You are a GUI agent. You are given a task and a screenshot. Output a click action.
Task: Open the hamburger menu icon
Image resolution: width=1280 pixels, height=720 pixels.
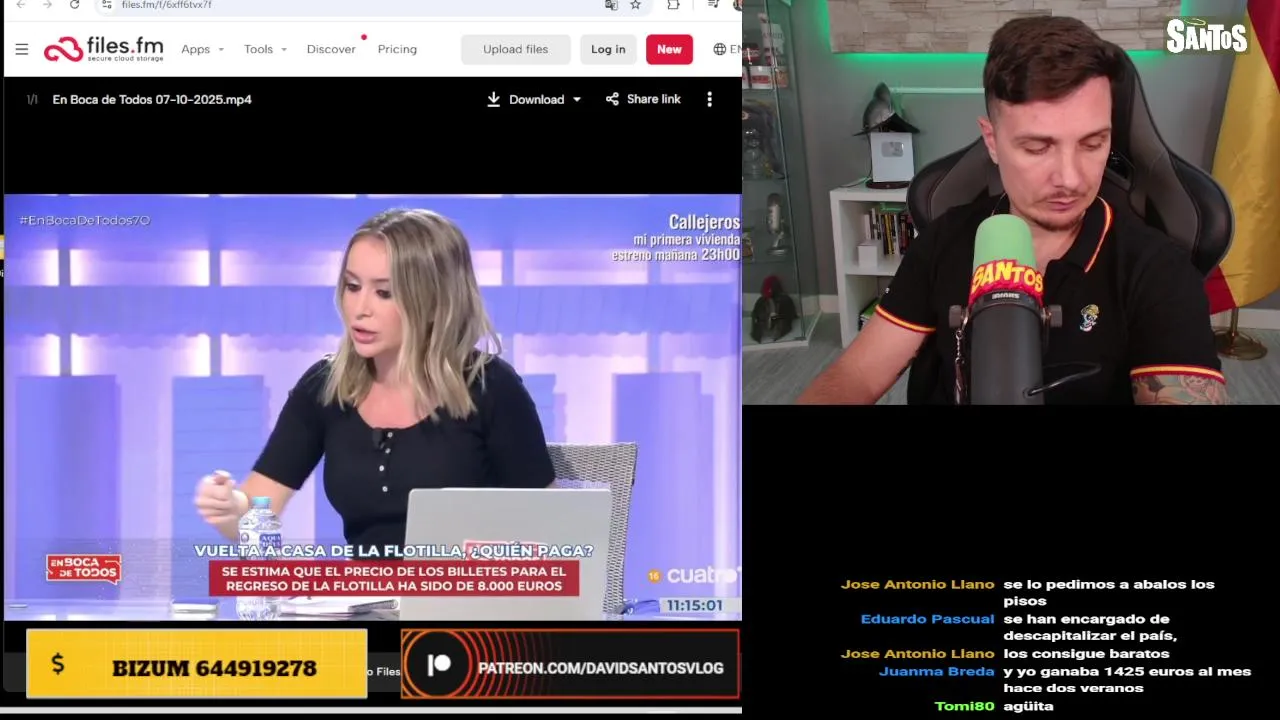click(x=22, y=49)
